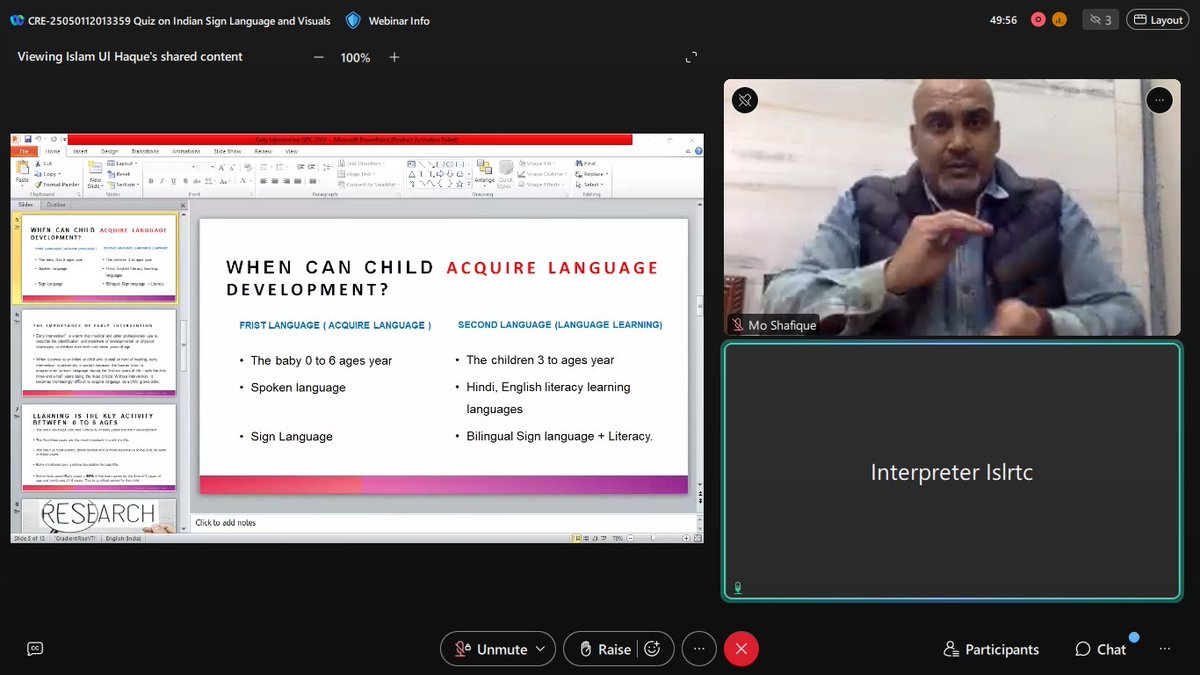This screenshot has width=1200, height=675.
Task: Open the Unmute dropdown arrow
Action: coord(541,649)
